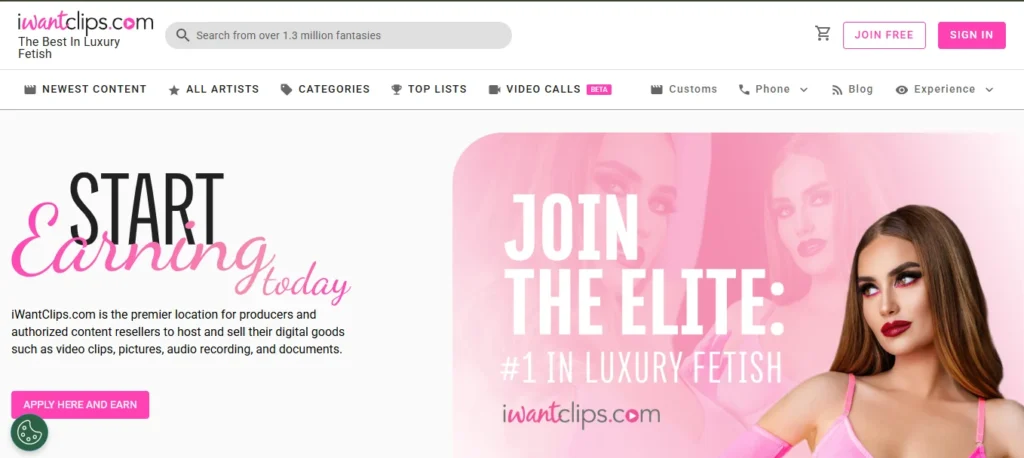Viewport: 1024px width, 458px height.
Task: Click the Video Calls camera icon
Action: (494, 90)
